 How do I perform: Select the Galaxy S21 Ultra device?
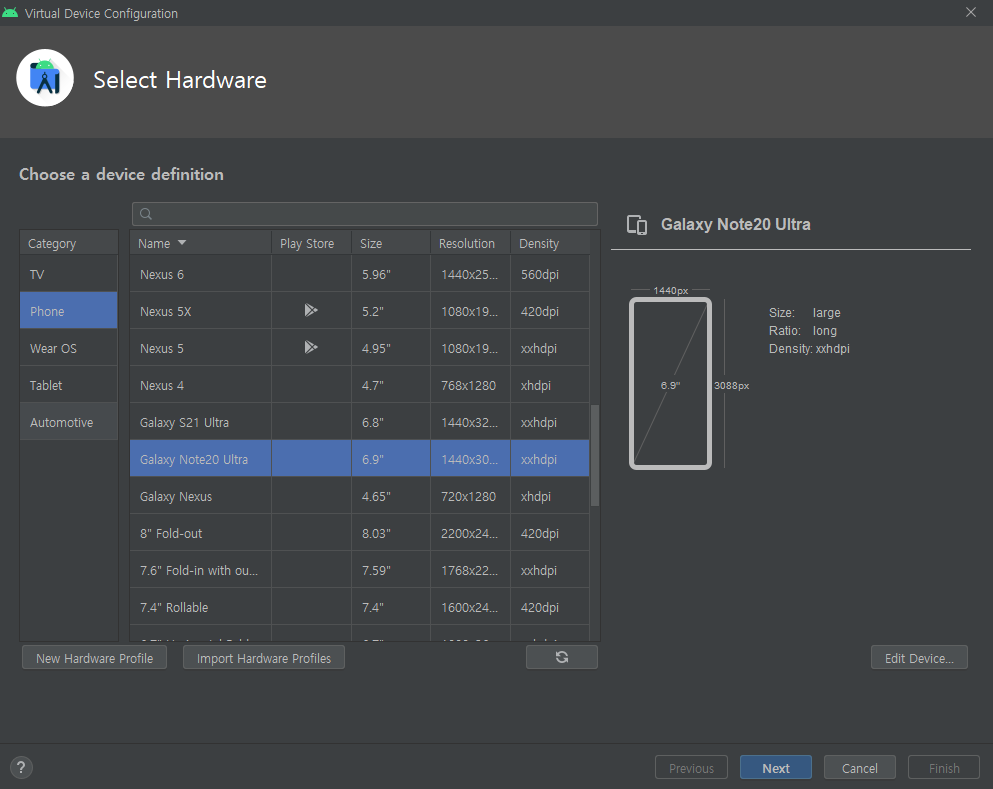(x=359, y=422)
